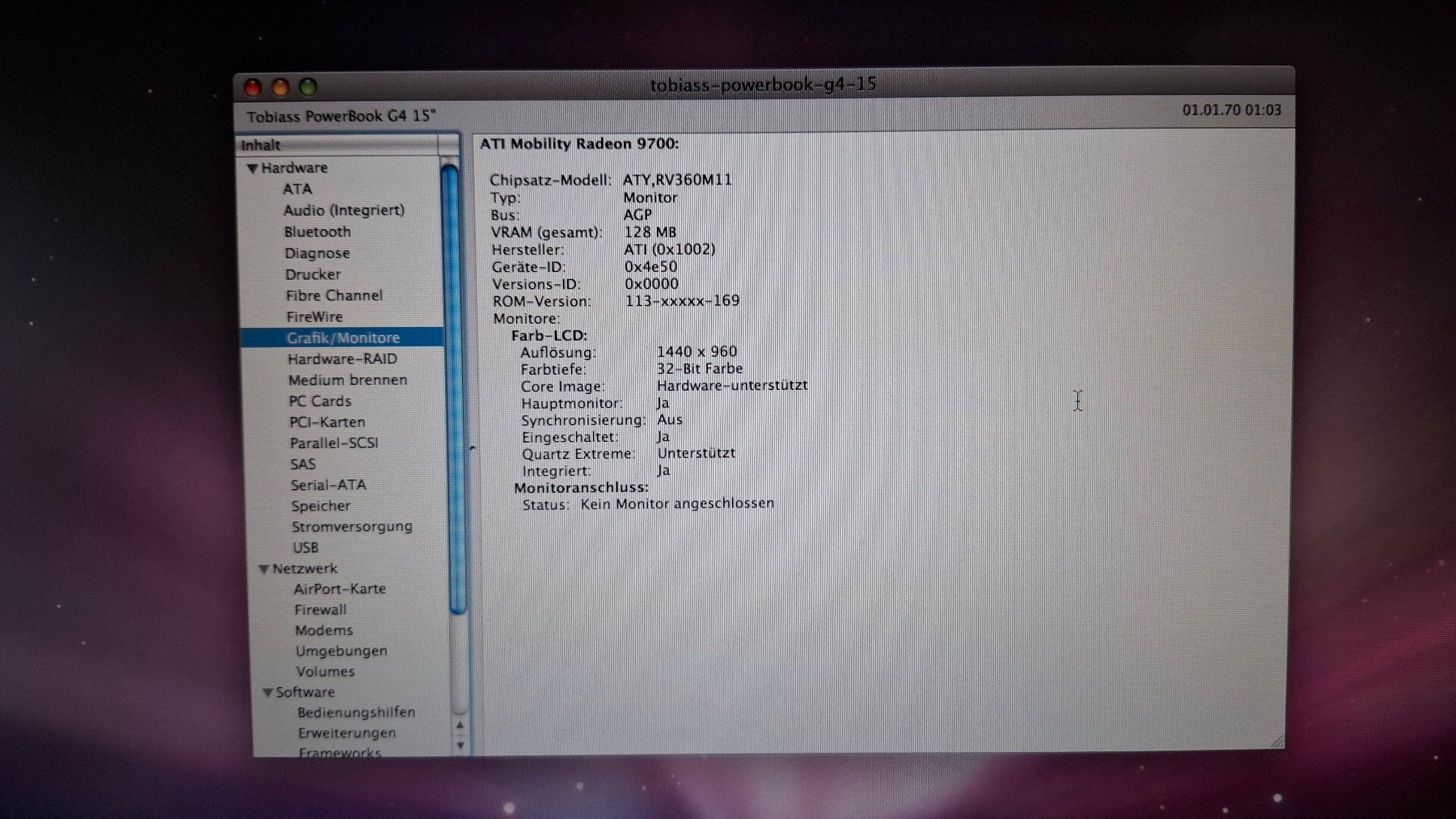Viewport: 1456px width, 819px height.
Task: Click Kein Monitor angeschlossen status text
Action: [x=677, y=503]
